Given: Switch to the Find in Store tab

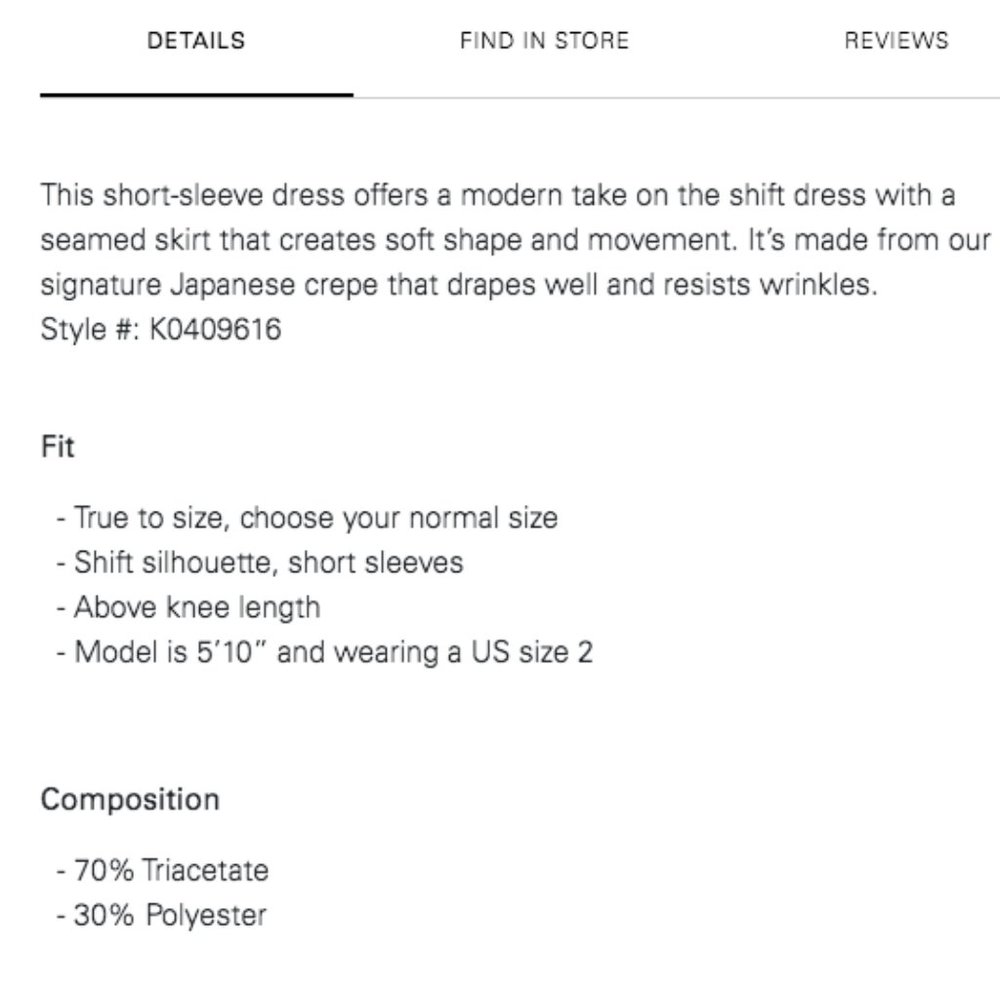Looking at the screenshot, I should [544, 41].
